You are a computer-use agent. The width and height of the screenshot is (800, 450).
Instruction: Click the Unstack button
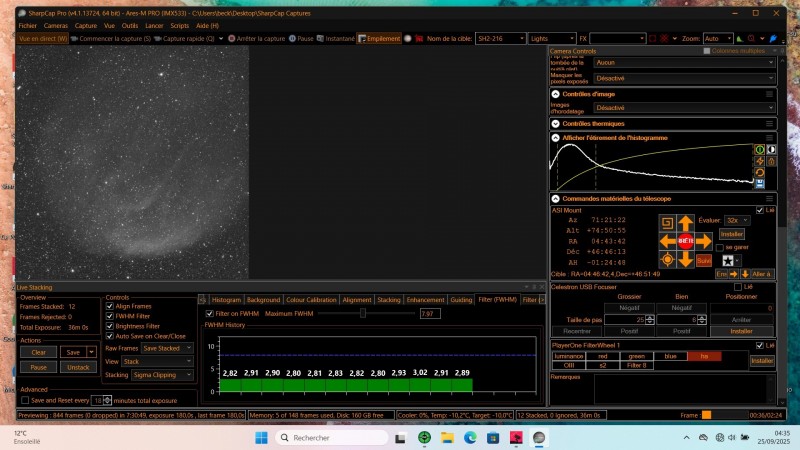coord(78,367)
